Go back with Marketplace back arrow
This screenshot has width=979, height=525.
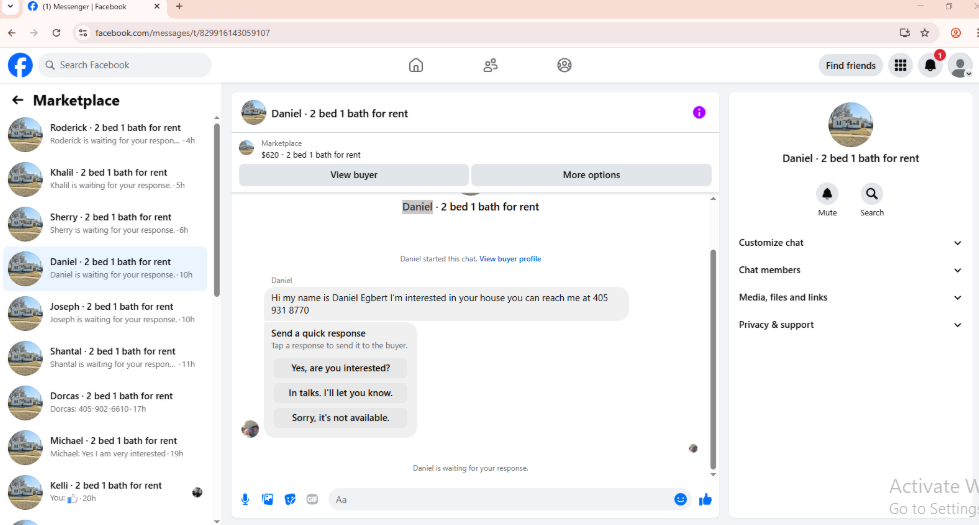[17, 100]
